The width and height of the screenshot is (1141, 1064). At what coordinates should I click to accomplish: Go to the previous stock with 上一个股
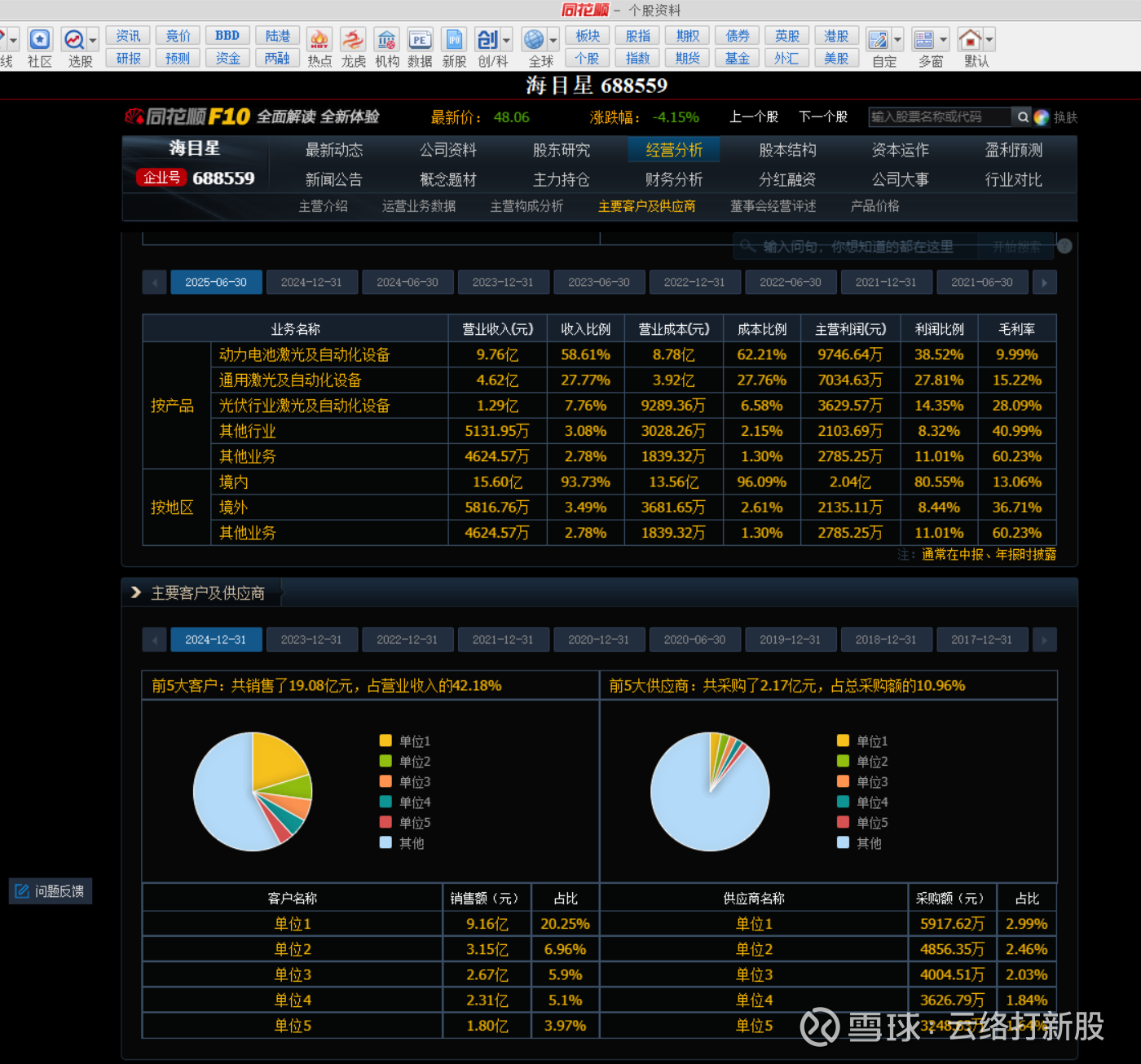pyautogui.click(x=754, y=117)
